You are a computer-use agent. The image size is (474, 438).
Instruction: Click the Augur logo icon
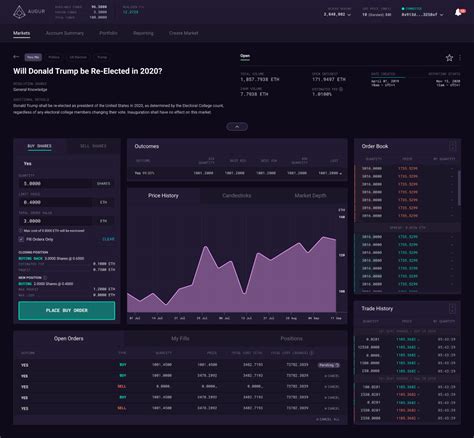(x=19, y=12)
